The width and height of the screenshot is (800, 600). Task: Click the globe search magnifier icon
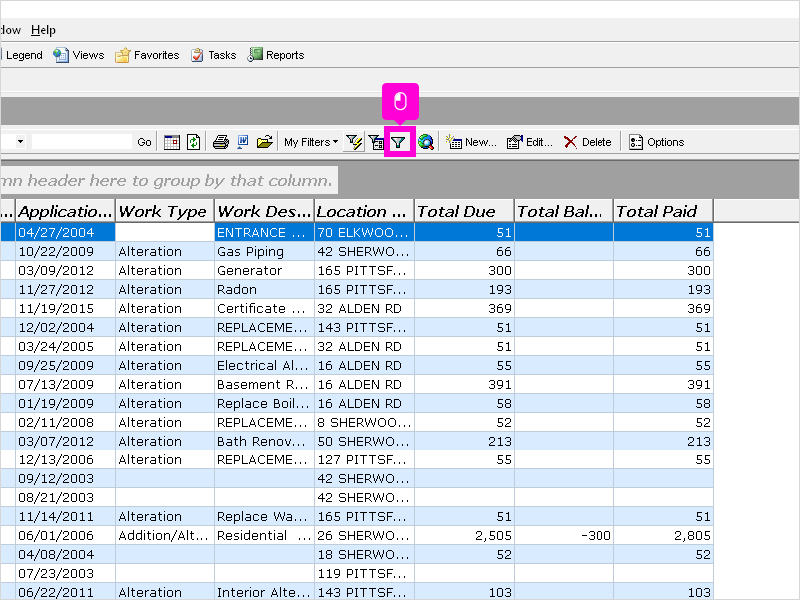[x=426, y=142]
